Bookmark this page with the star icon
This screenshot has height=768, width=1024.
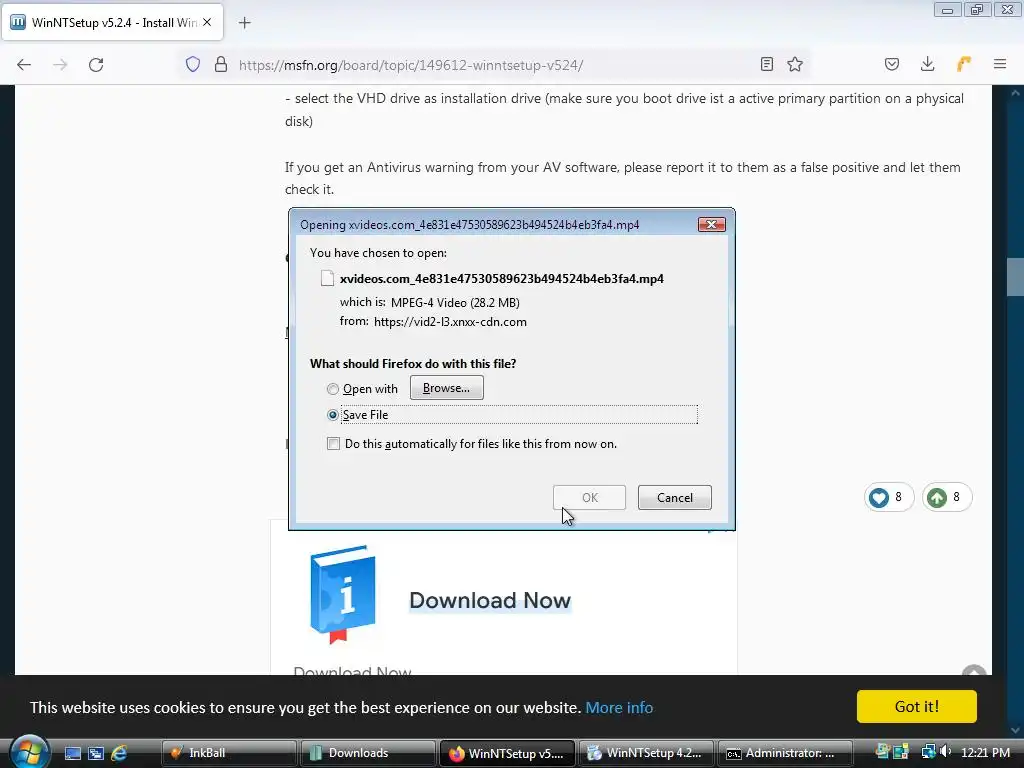(x=795, y=64)
